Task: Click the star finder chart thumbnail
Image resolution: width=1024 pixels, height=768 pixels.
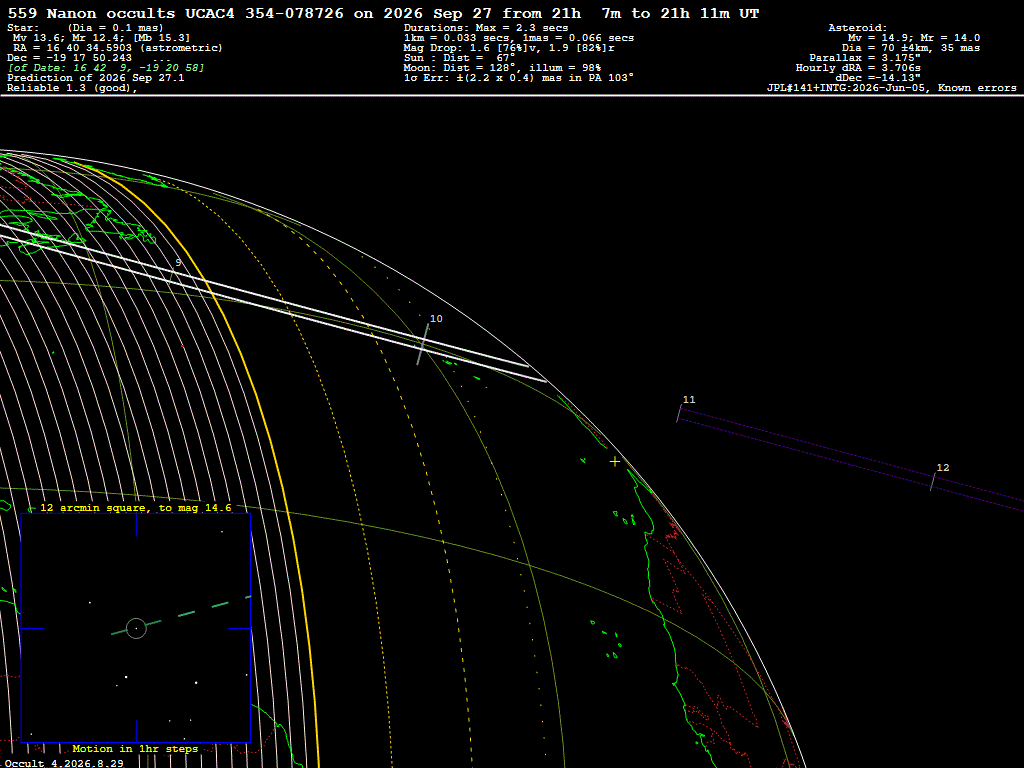Action: [x=136, y=628]
